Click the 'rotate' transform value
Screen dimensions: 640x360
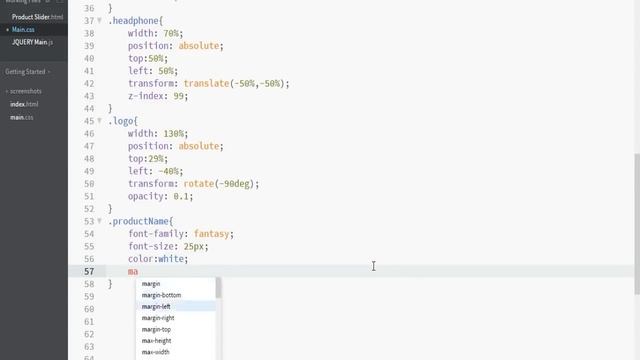coord(199,184)
